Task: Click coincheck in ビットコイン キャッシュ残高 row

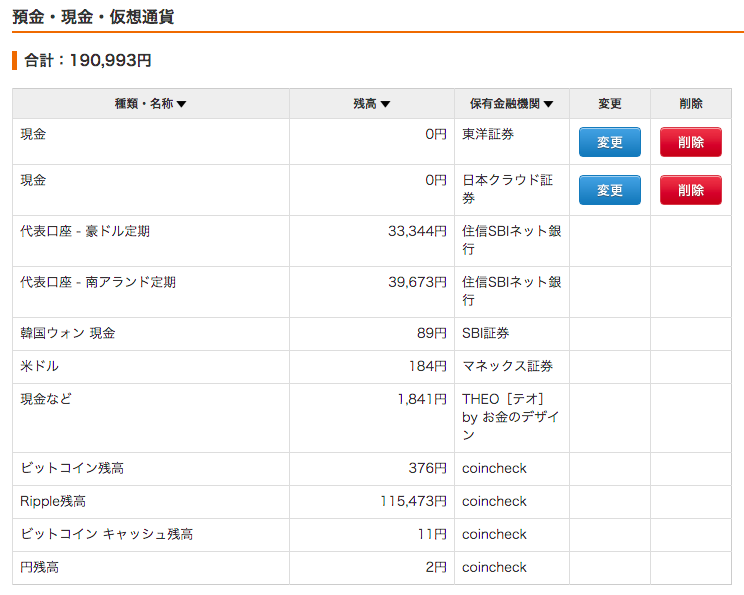Action: 494,534
